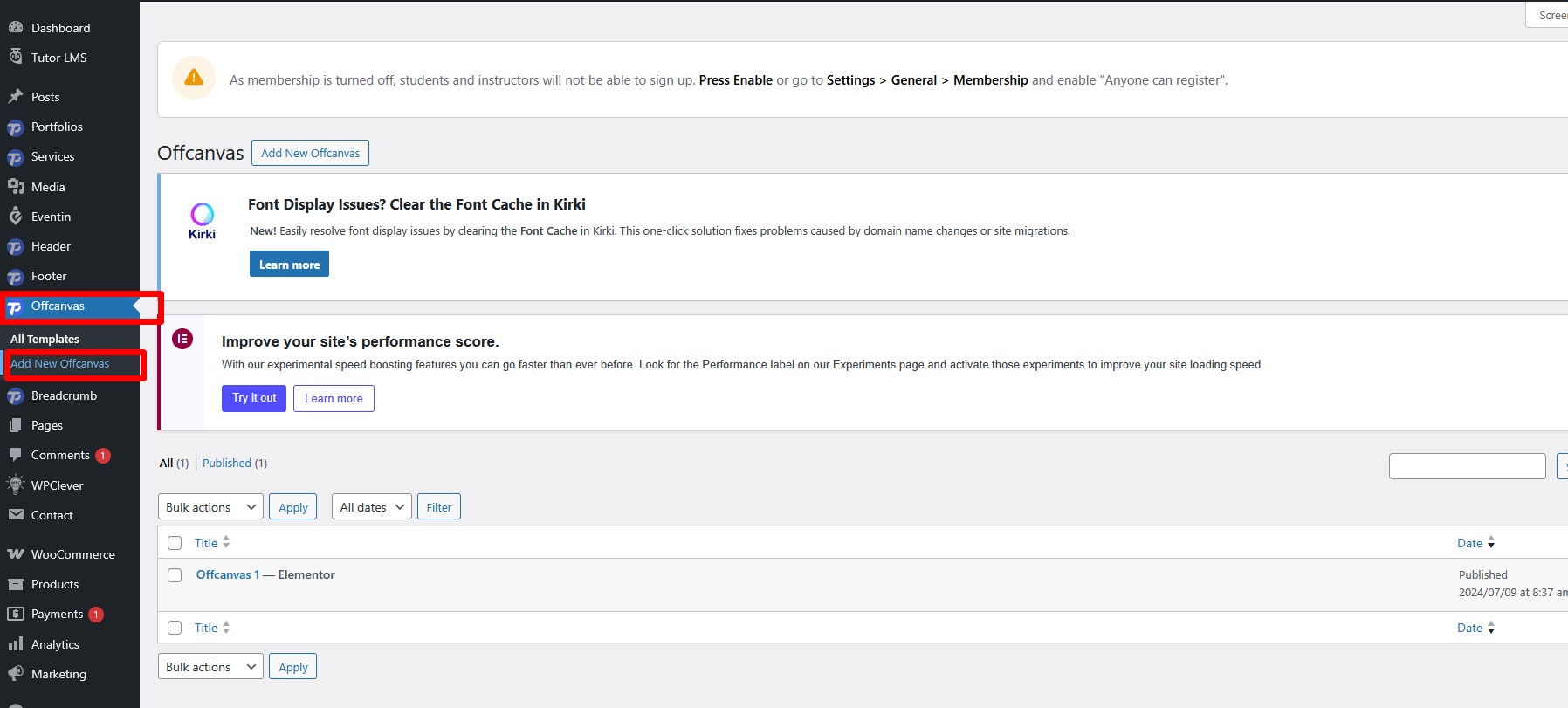The image size is (1568, 708).
Task: Click the Posts pushpin icon
Action: [x=16, y=97]
